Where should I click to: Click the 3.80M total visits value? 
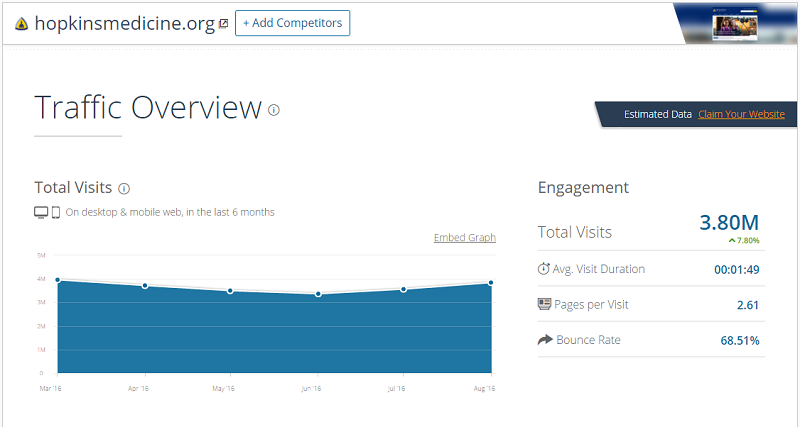pyautogui.click(x=729, y=222)
